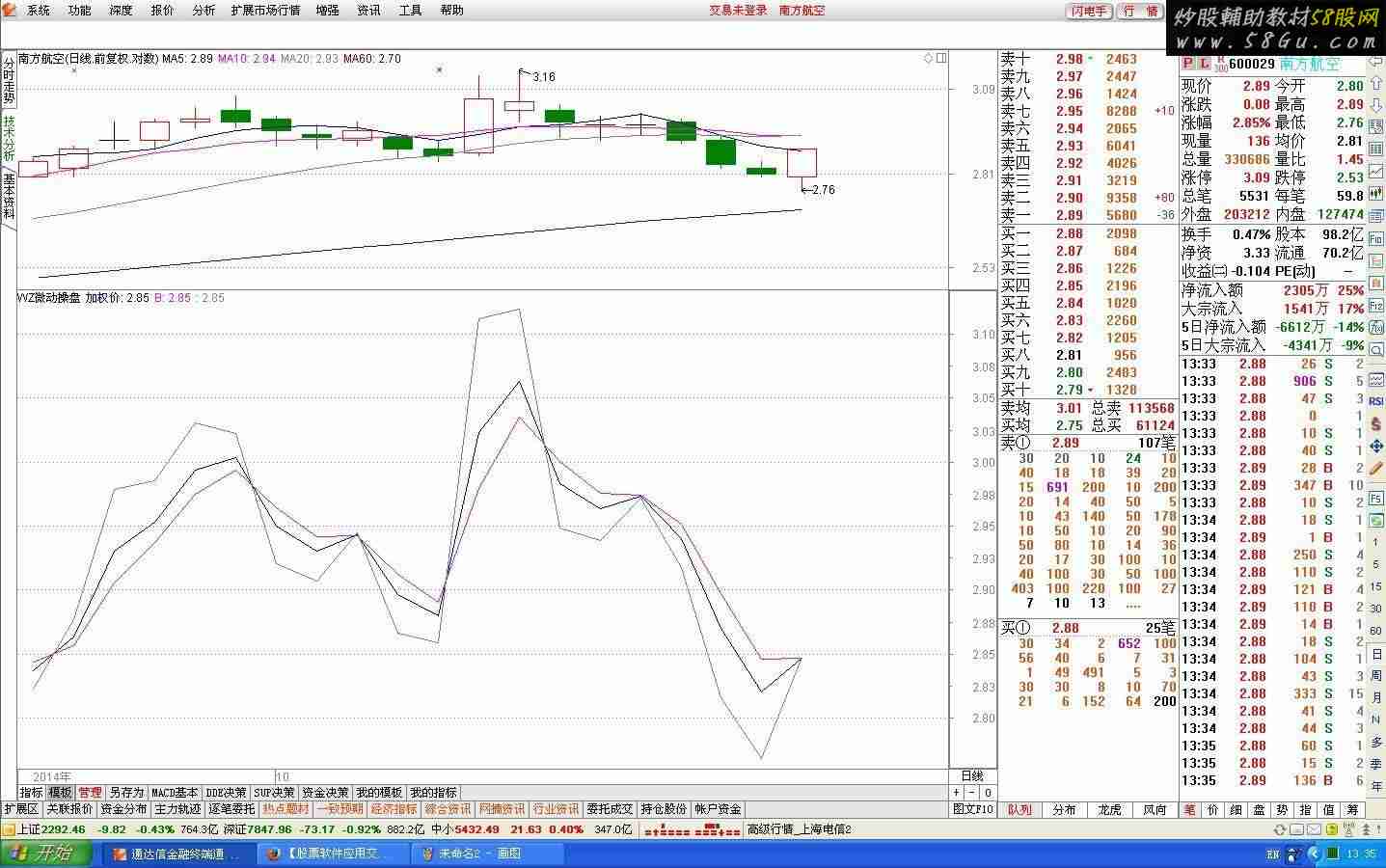Image resolution: width=1386 pixels, height=868 pixels.
Task: Click the 行情 button in title bar
Action: (x=1140, y=11)
